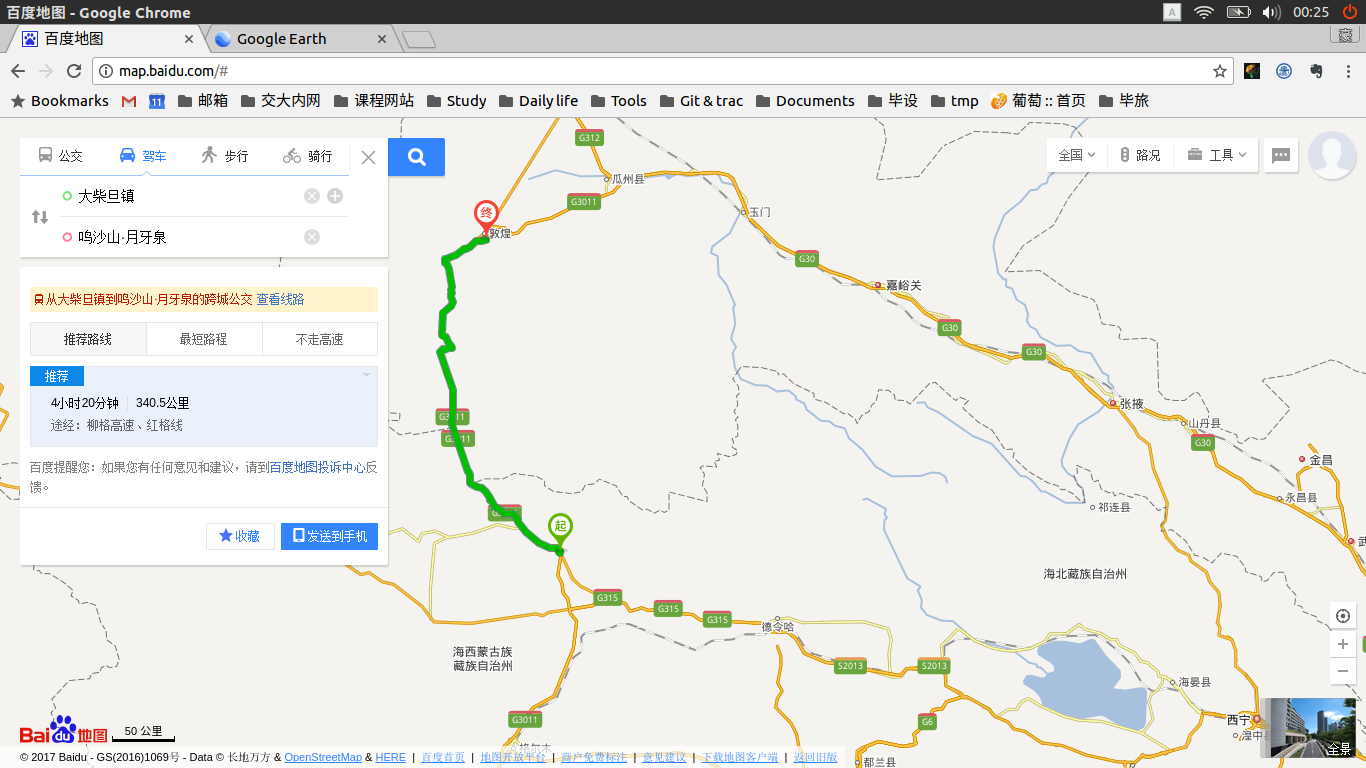Open the 工具 tools dropdown

click(1217, 155)
